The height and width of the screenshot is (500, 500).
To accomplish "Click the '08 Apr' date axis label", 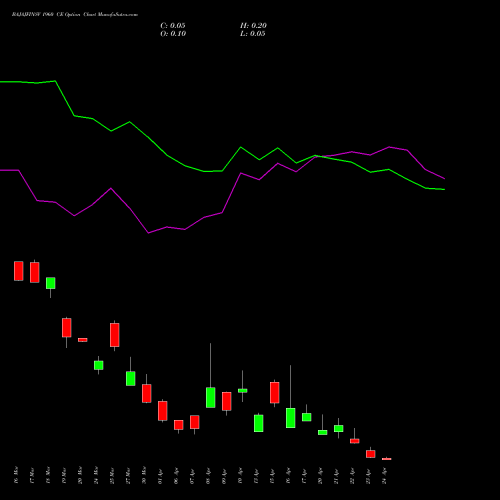I will (x=208, y=475).
